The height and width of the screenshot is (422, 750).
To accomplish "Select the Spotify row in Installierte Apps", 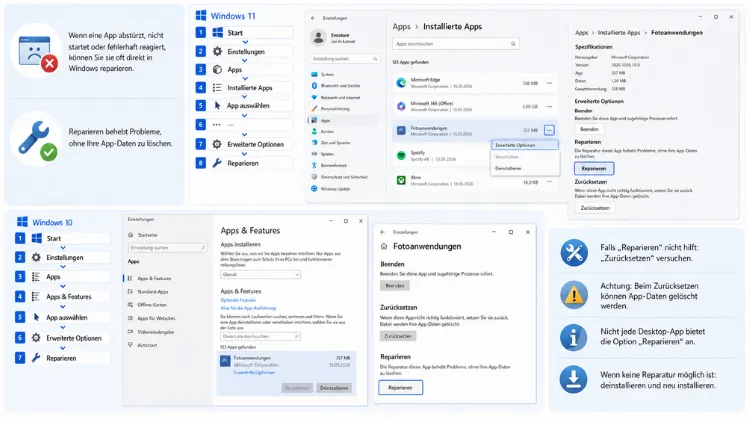I will coord(474,155).
